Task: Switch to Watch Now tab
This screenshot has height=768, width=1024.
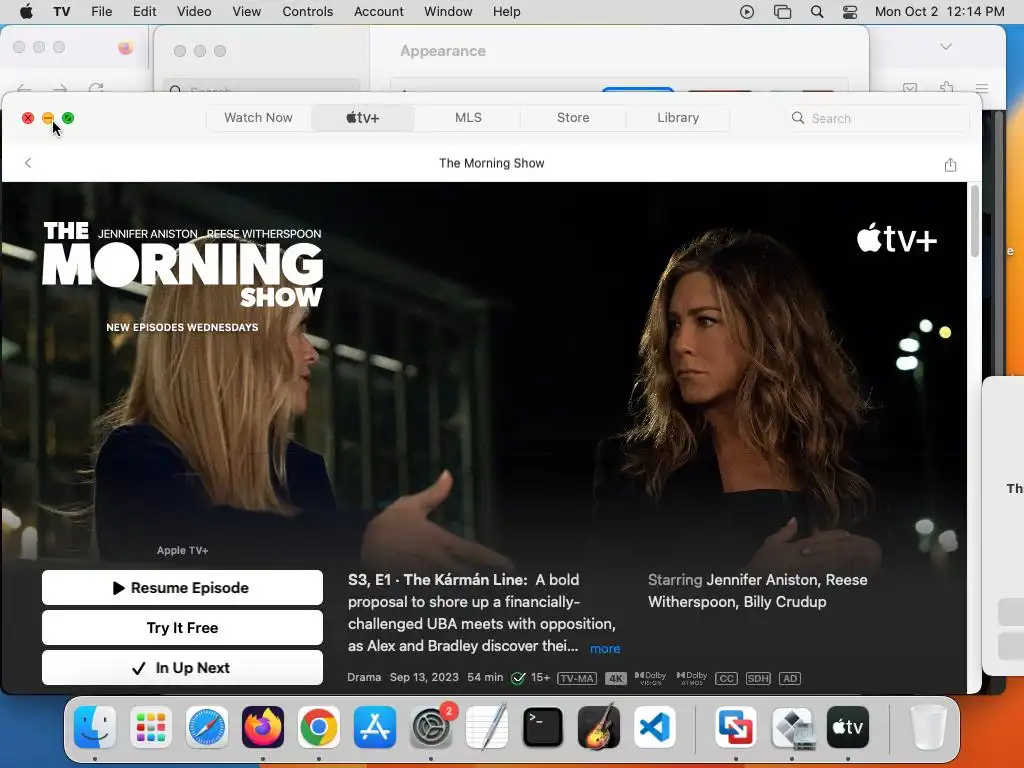Action: [x=258, y=118]
